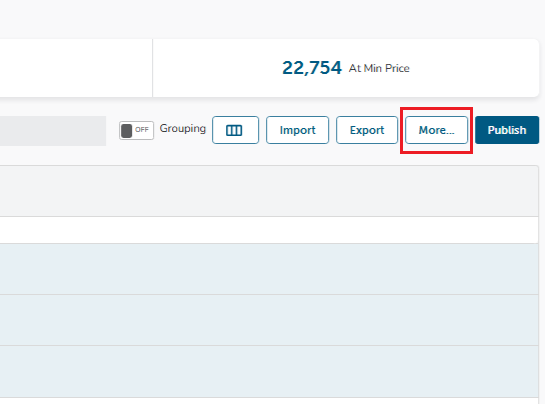545x404 pixels.
Task: Click the OFF label inside Grouping switch
Action: click(x=142, y=130)
